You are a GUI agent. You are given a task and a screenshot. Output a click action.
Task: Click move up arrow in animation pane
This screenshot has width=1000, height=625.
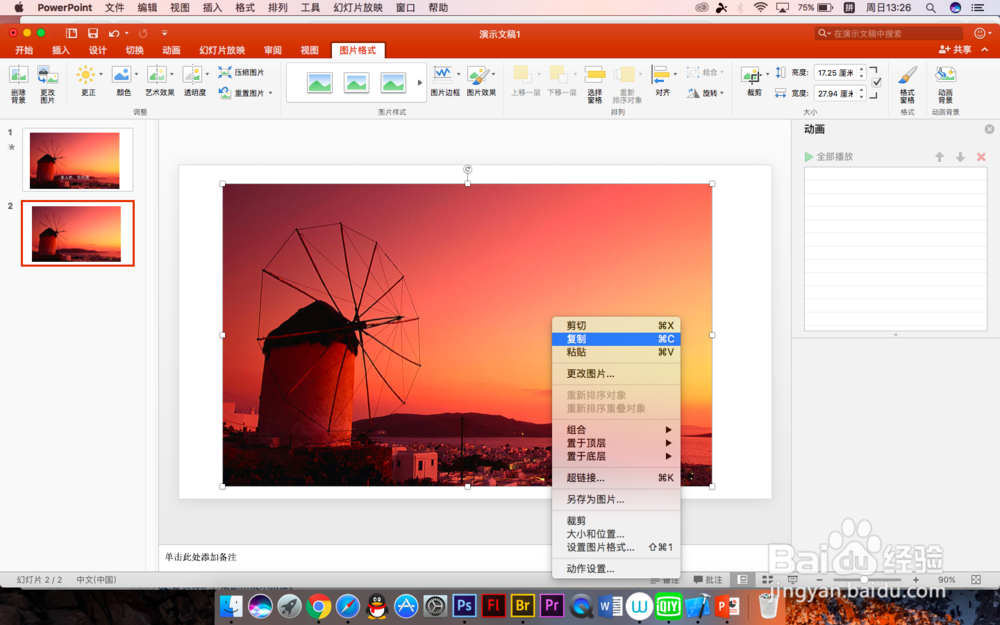click(x=939, y=157)
